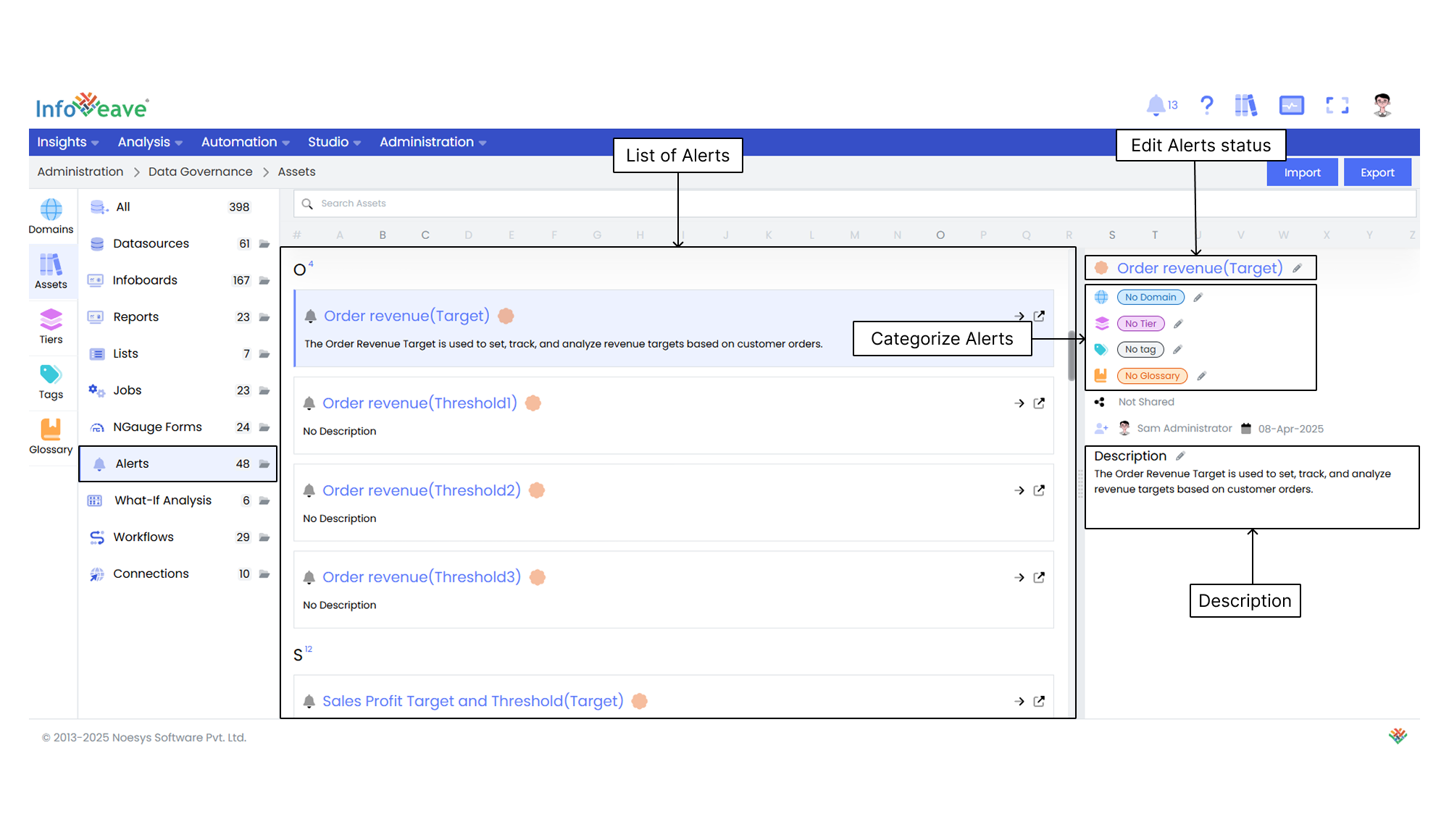Image resolution: width=1449 pixels, height=840 pixels.
Task: Click arrow icon on Order revenue(Threshold1) row
Action: click(x=1019, y=403)
